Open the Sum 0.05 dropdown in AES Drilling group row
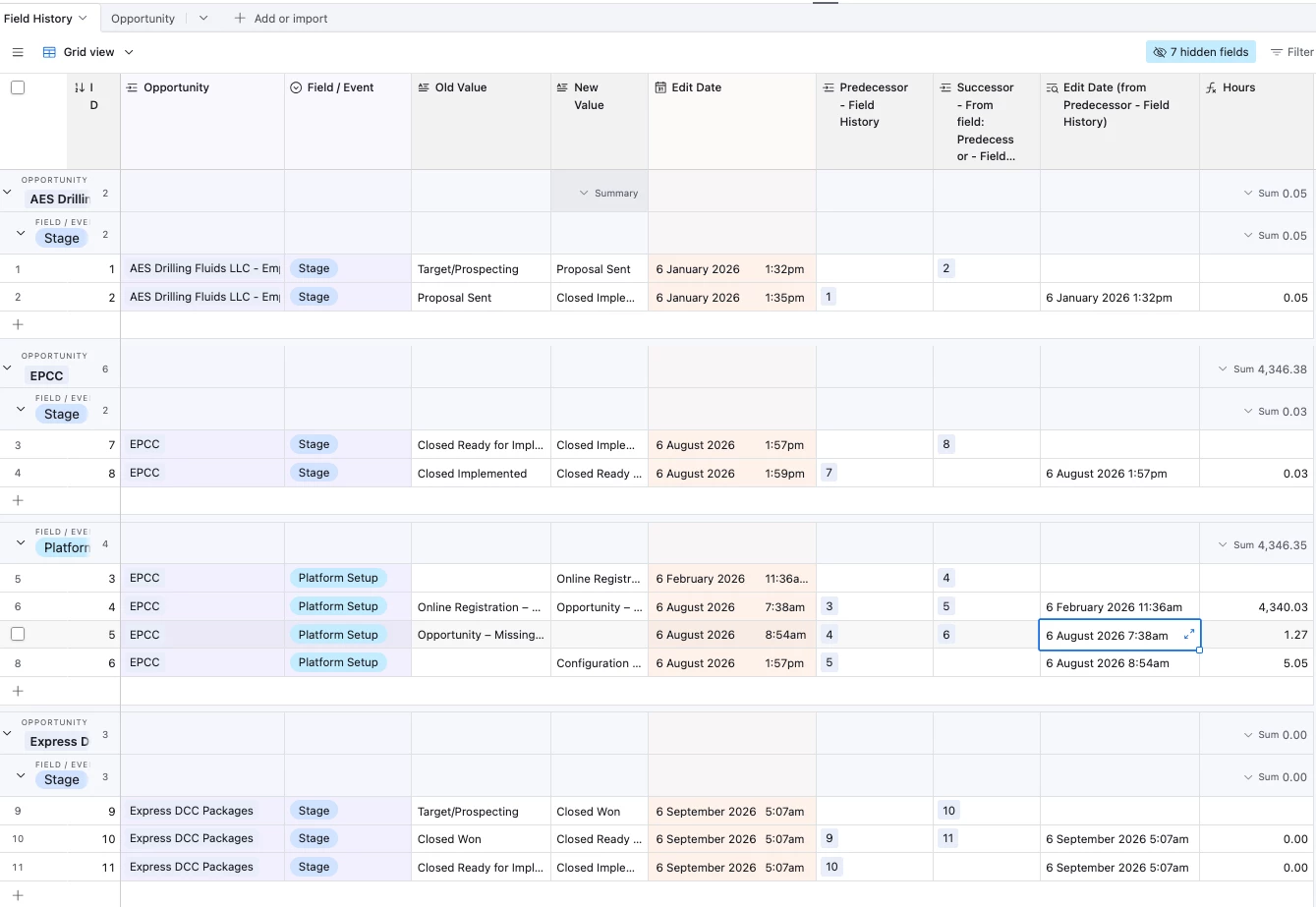The image size is (1316, 907). pyautogui.click(x=1275, y=194)
